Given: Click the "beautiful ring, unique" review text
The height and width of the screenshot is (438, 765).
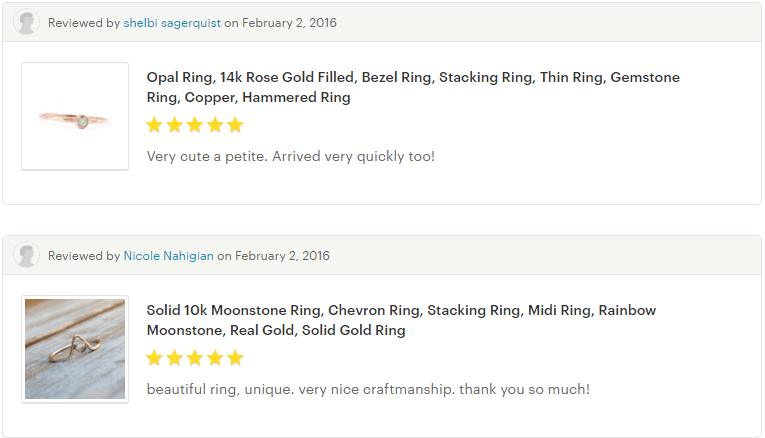Looking at the screenshot, I should pyautogui.click(x=367, y=389).
